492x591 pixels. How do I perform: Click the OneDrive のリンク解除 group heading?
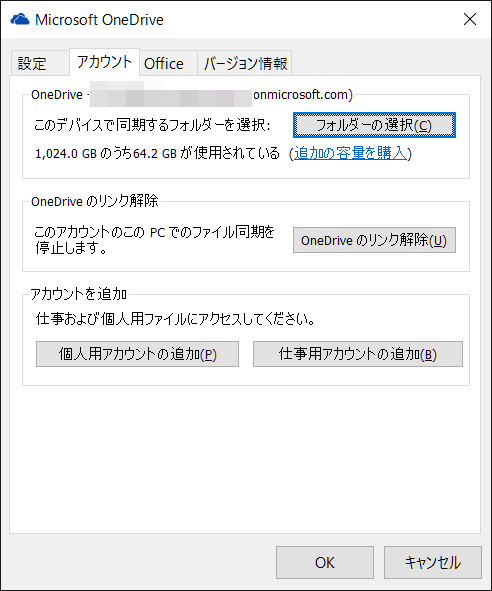(x=95, y=201)
